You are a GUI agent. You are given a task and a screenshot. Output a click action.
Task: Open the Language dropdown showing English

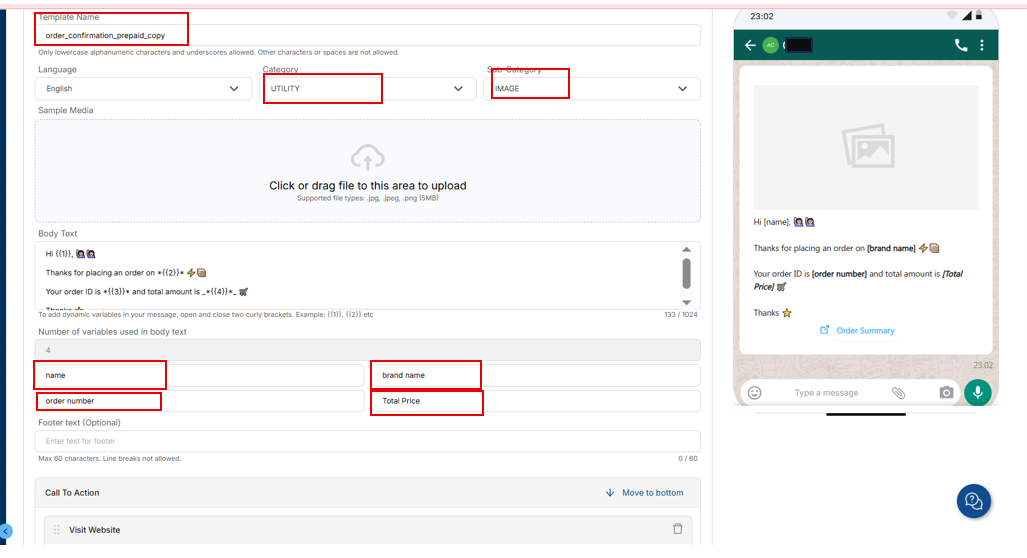[x=143, y=88]
